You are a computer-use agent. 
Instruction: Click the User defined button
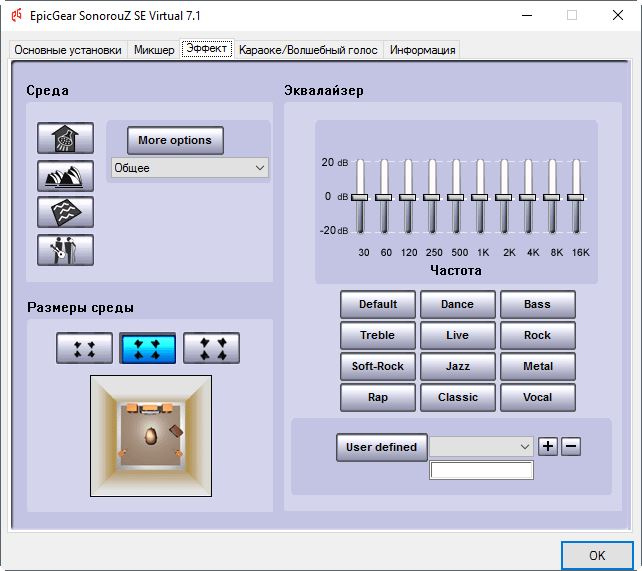click(x=382, y=447)
